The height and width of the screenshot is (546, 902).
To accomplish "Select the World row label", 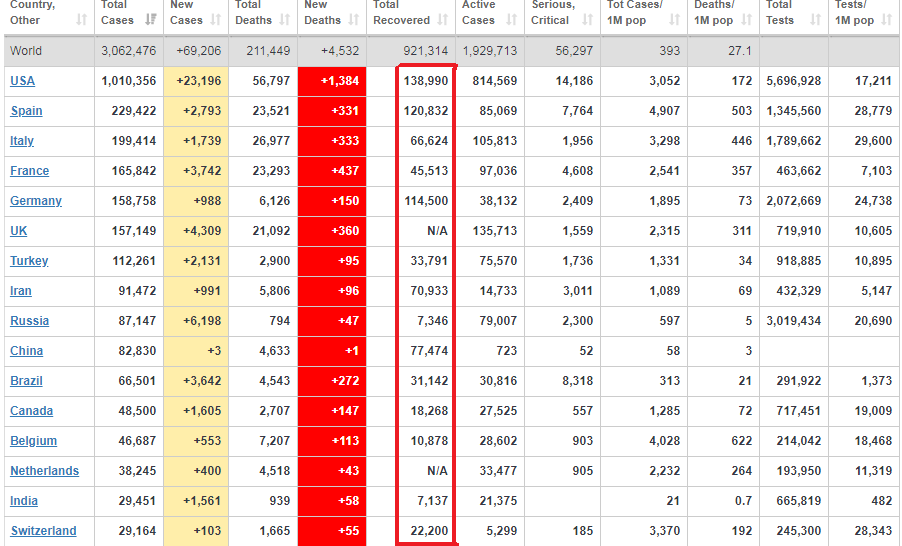I will tap(26, 51).
